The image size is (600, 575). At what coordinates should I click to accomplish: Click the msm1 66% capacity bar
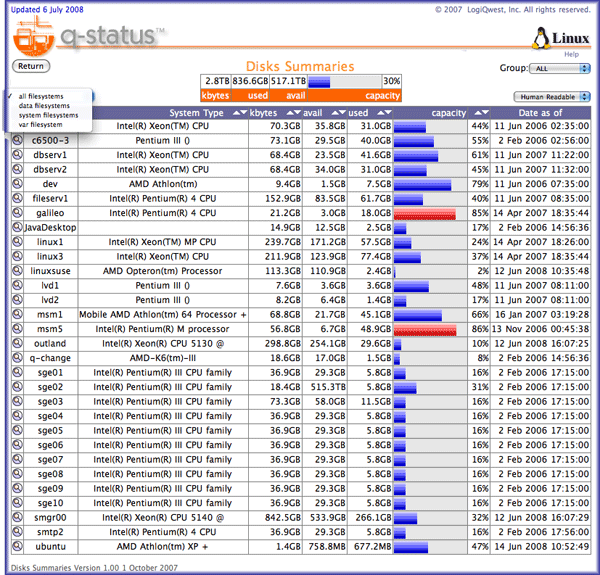point(418,316)
